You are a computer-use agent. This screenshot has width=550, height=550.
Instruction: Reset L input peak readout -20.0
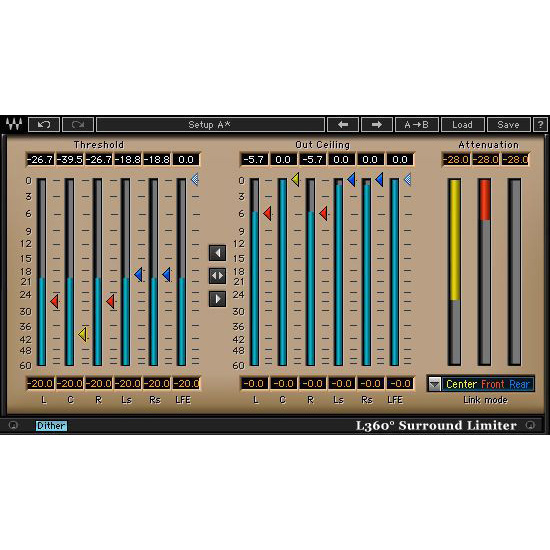[x=40, y=383]
